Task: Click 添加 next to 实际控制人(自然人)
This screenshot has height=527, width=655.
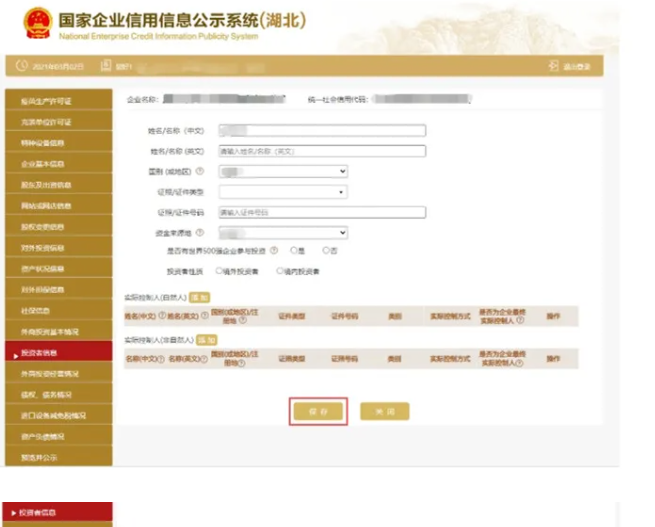Action: click(200, 297)
